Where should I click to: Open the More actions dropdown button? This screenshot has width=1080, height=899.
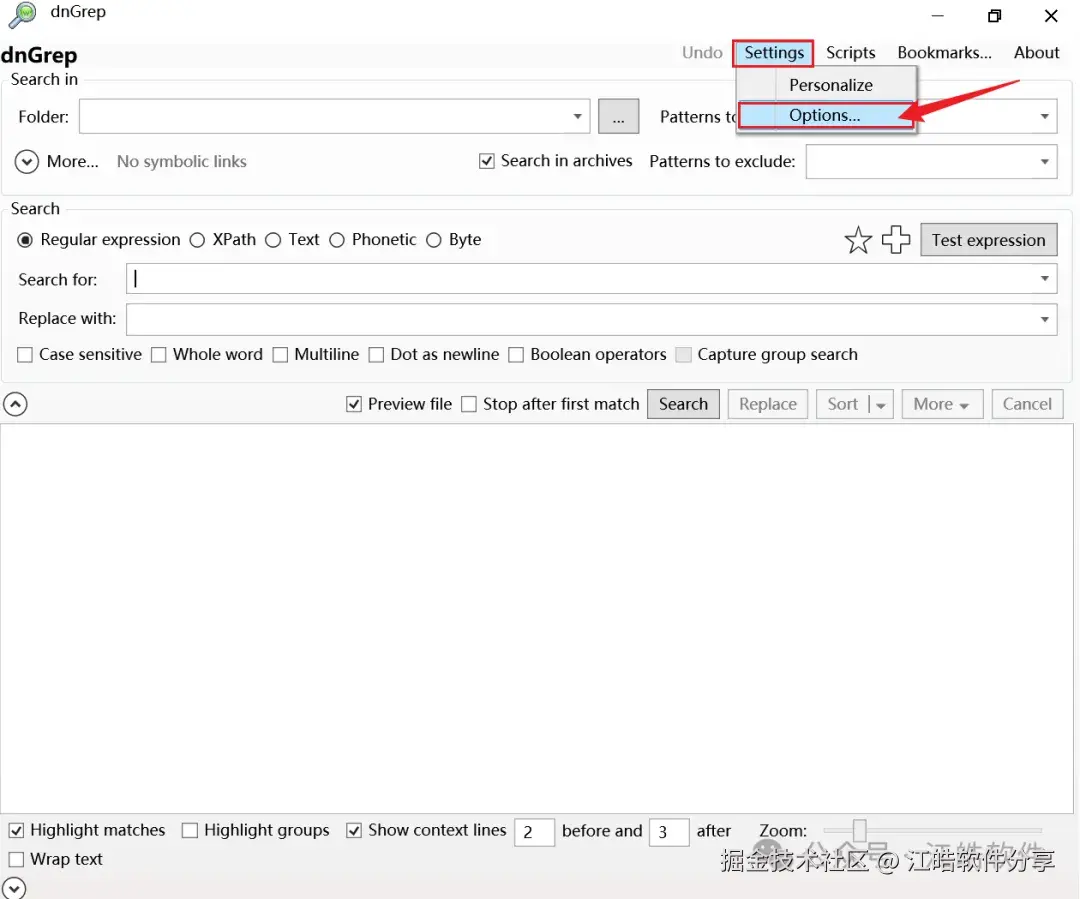coord(941,404)
